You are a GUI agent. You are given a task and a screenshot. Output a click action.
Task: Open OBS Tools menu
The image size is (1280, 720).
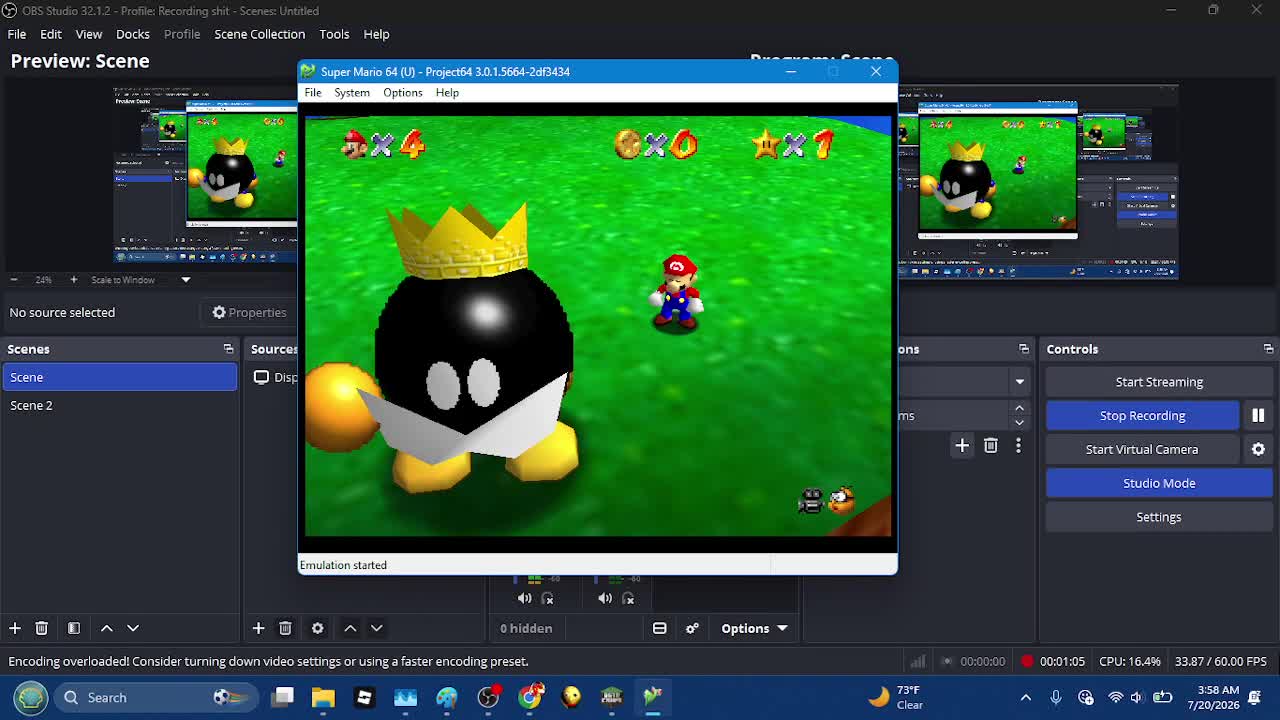334,34
